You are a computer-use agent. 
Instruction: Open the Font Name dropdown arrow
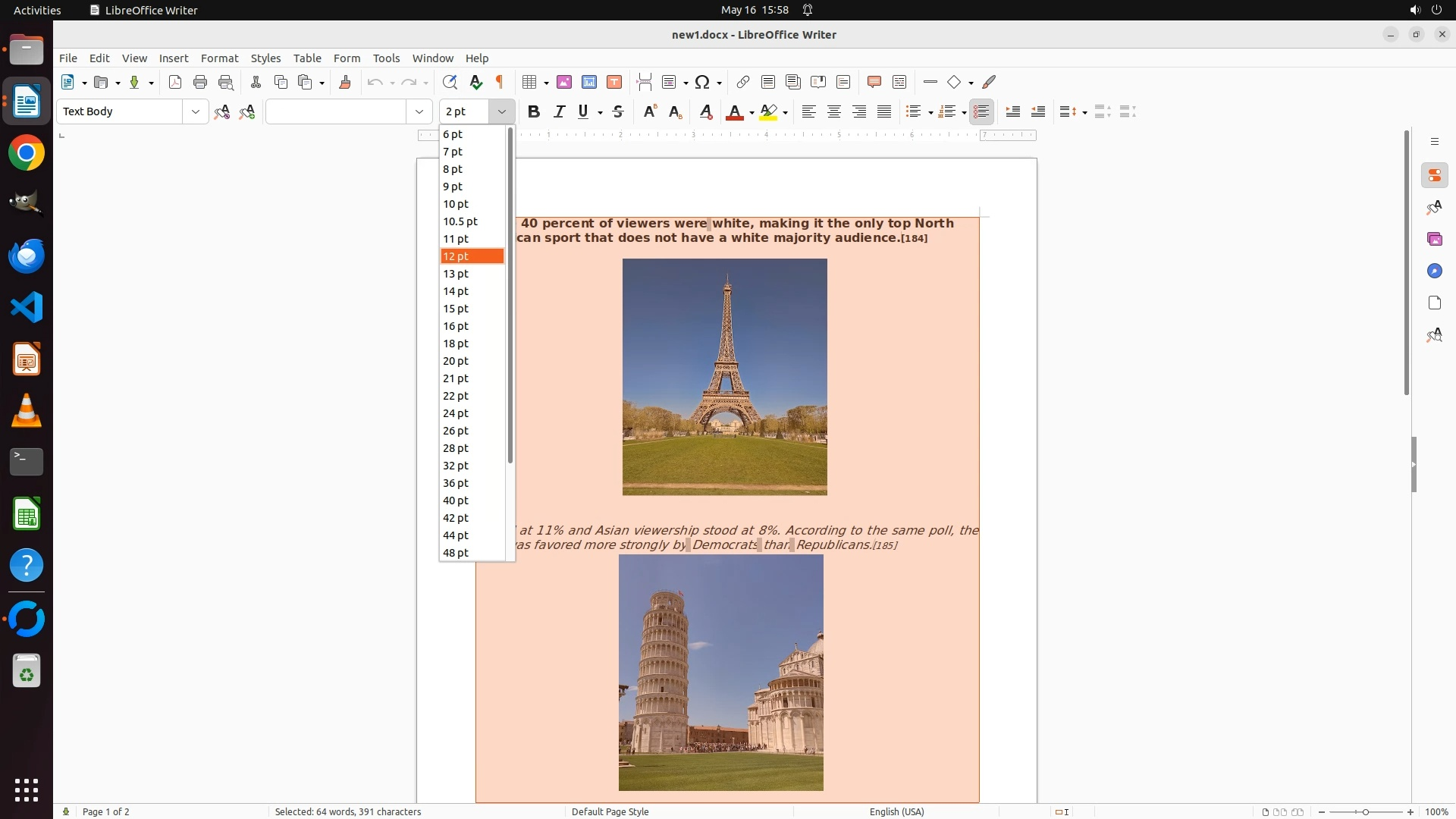click(419, 112)
